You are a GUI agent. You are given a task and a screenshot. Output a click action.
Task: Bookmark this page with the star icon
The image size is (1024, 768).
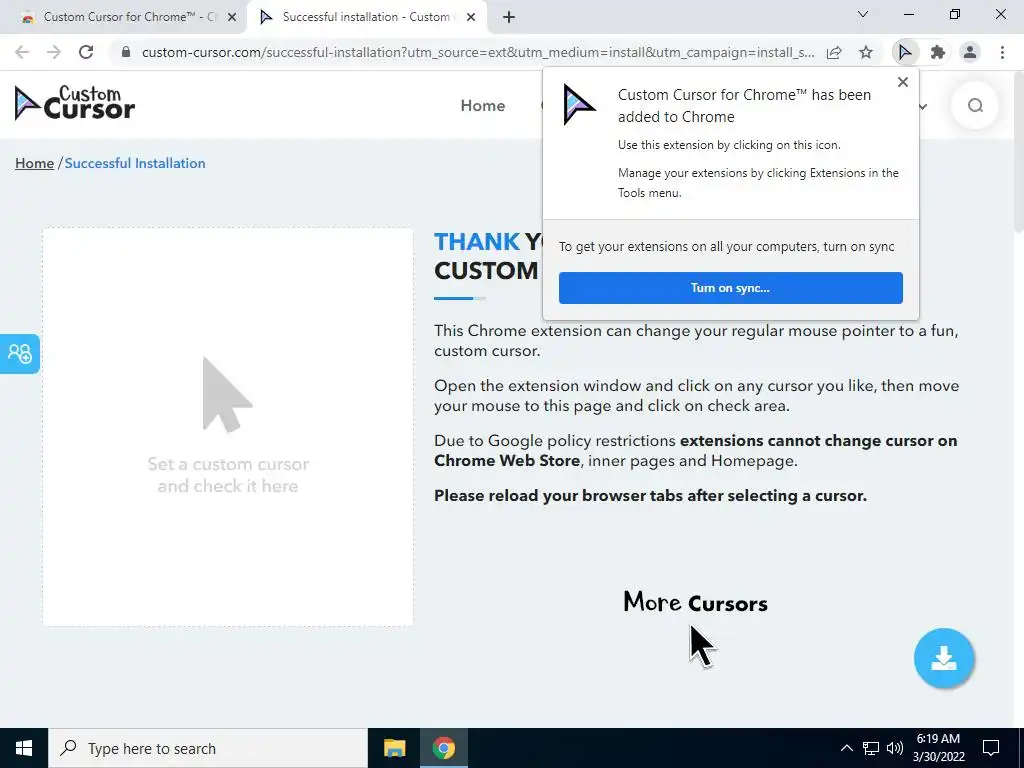point(866,52)
